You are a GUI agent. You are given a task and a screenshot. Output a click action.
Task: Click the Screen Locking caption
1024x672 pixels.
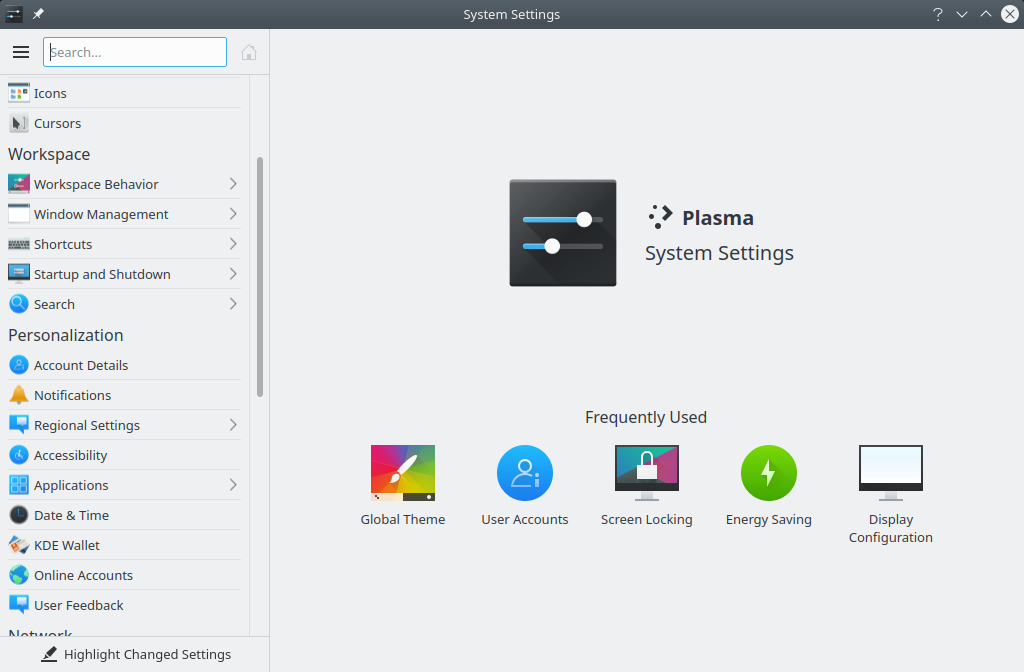click(647, 519)
